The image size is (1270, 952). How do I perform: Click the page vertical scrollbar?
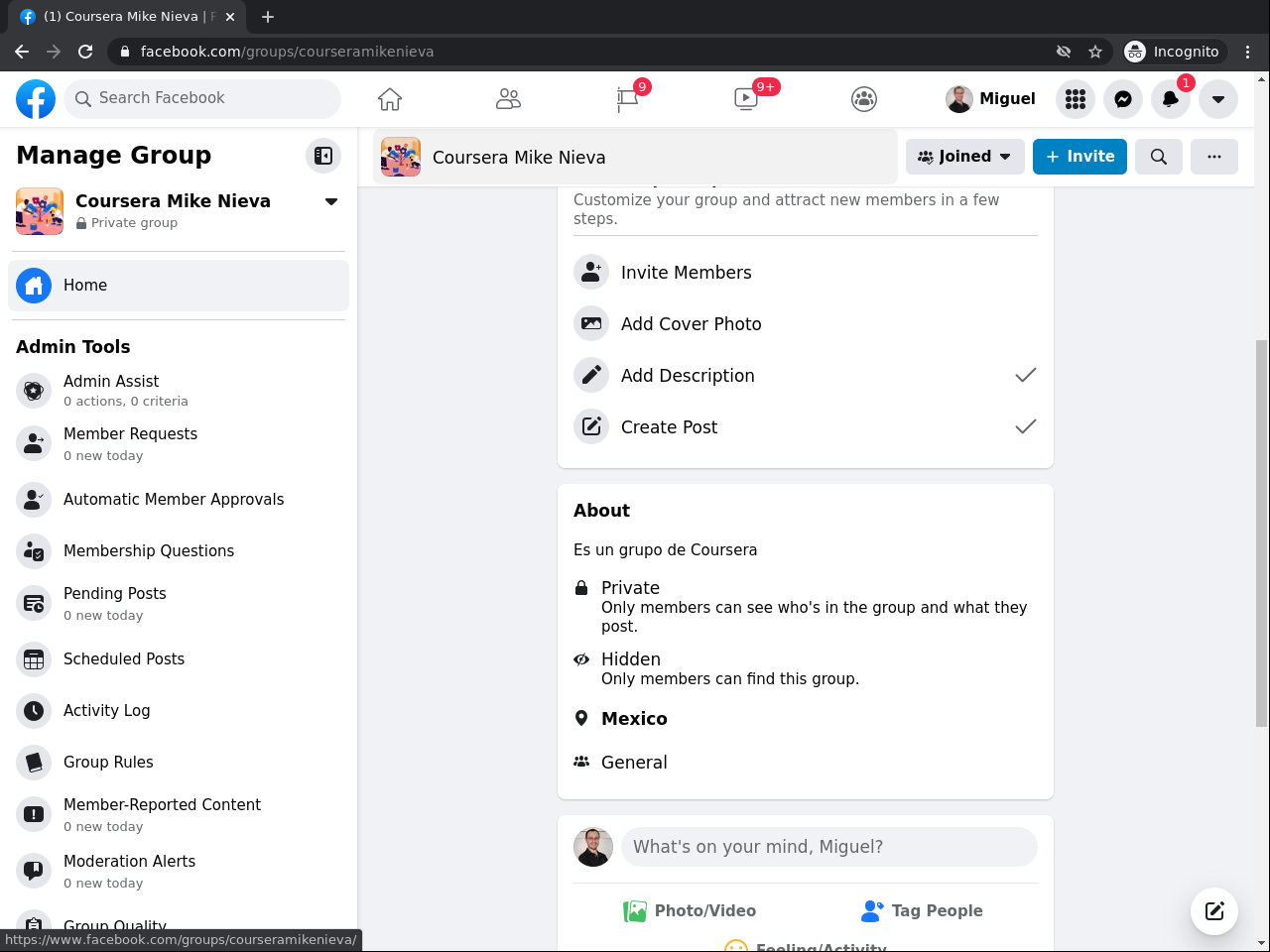[x=1262, y=534]
